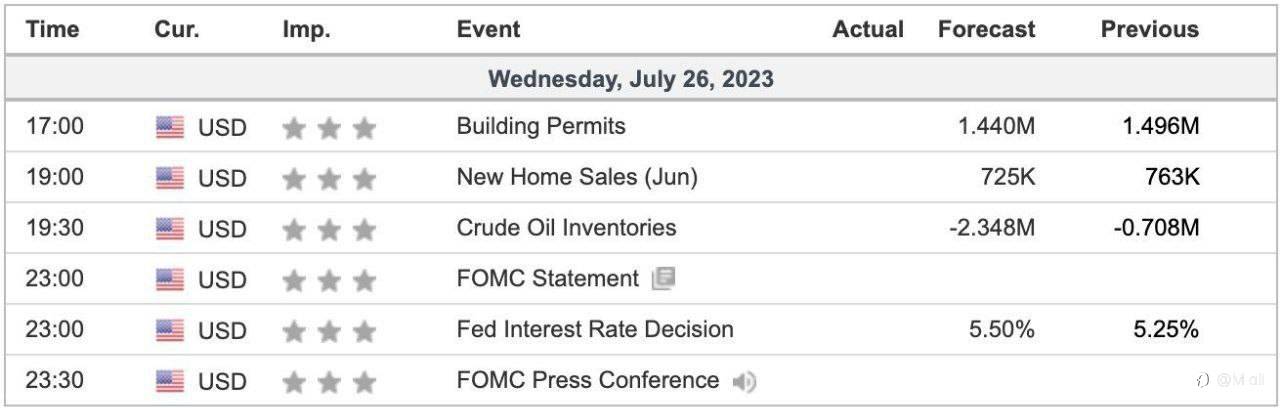This screenshot has width=1280, height=408.
Task: Click the Forecast column header
Action: 986,29
